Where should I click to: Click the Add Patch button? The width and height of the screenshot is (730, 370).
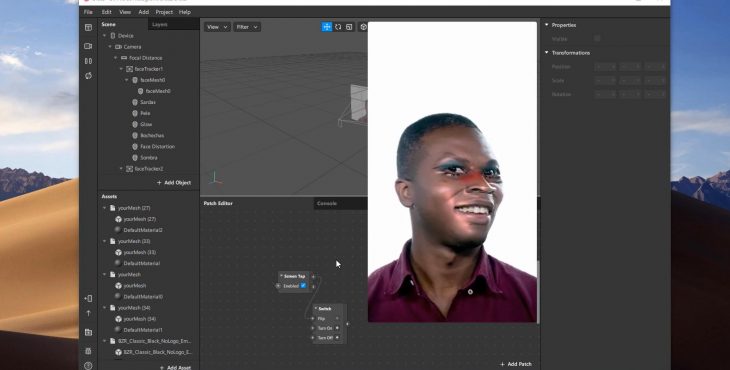[515, 364]
